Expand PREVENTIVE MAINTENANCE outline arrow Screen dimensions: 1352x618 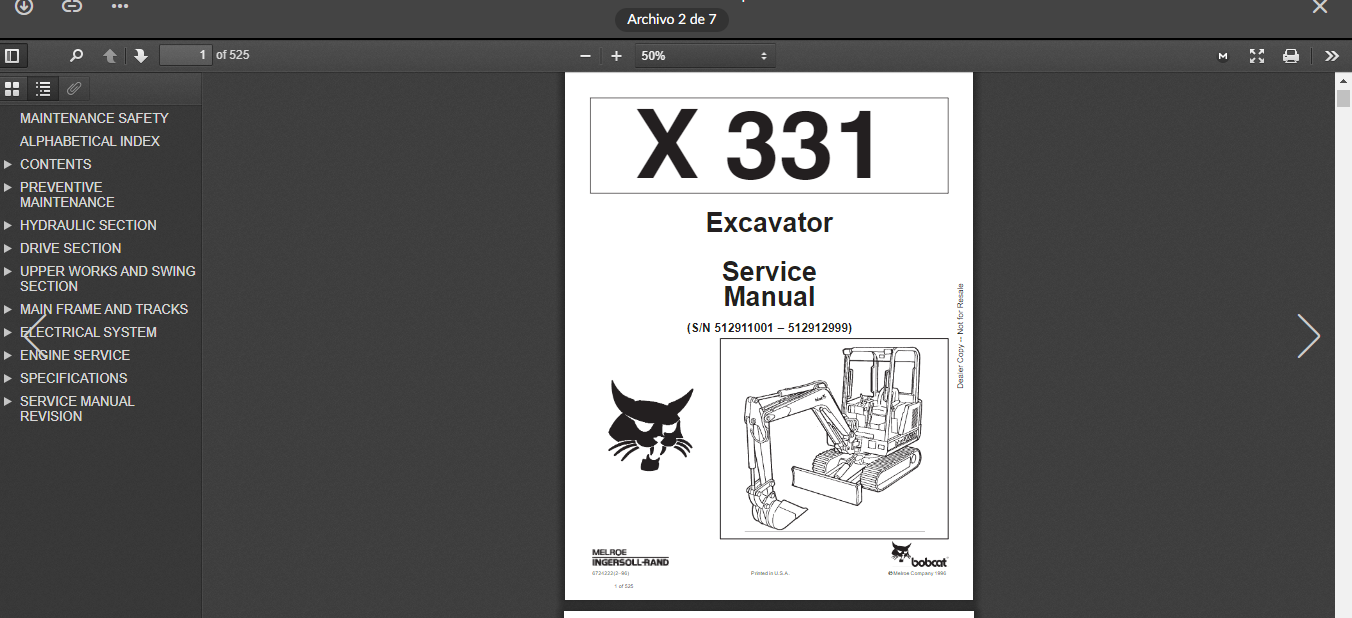tap(8, 187)
